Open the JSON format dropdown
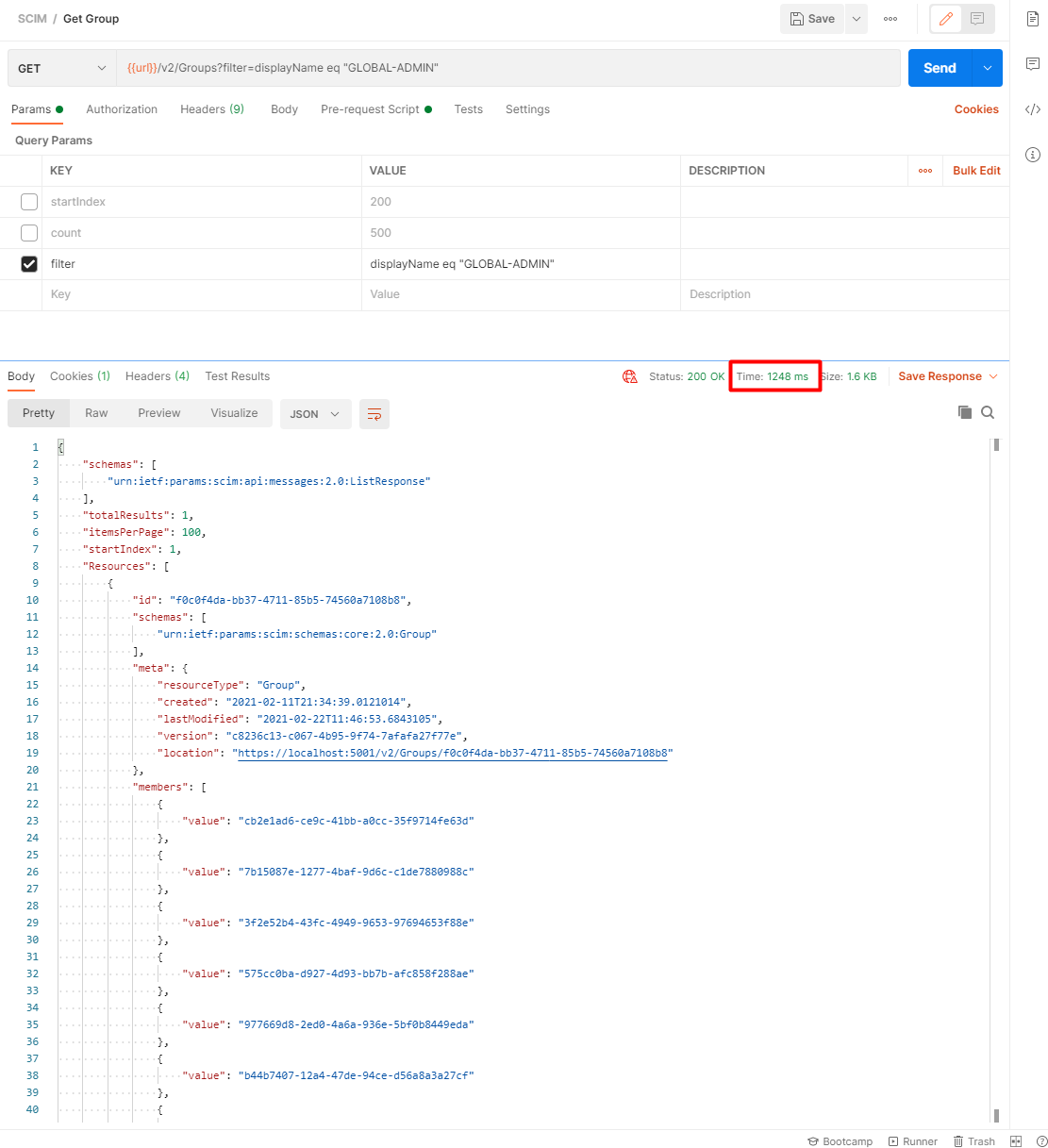Screen dimensions: 1048x1148 (316, 414)
